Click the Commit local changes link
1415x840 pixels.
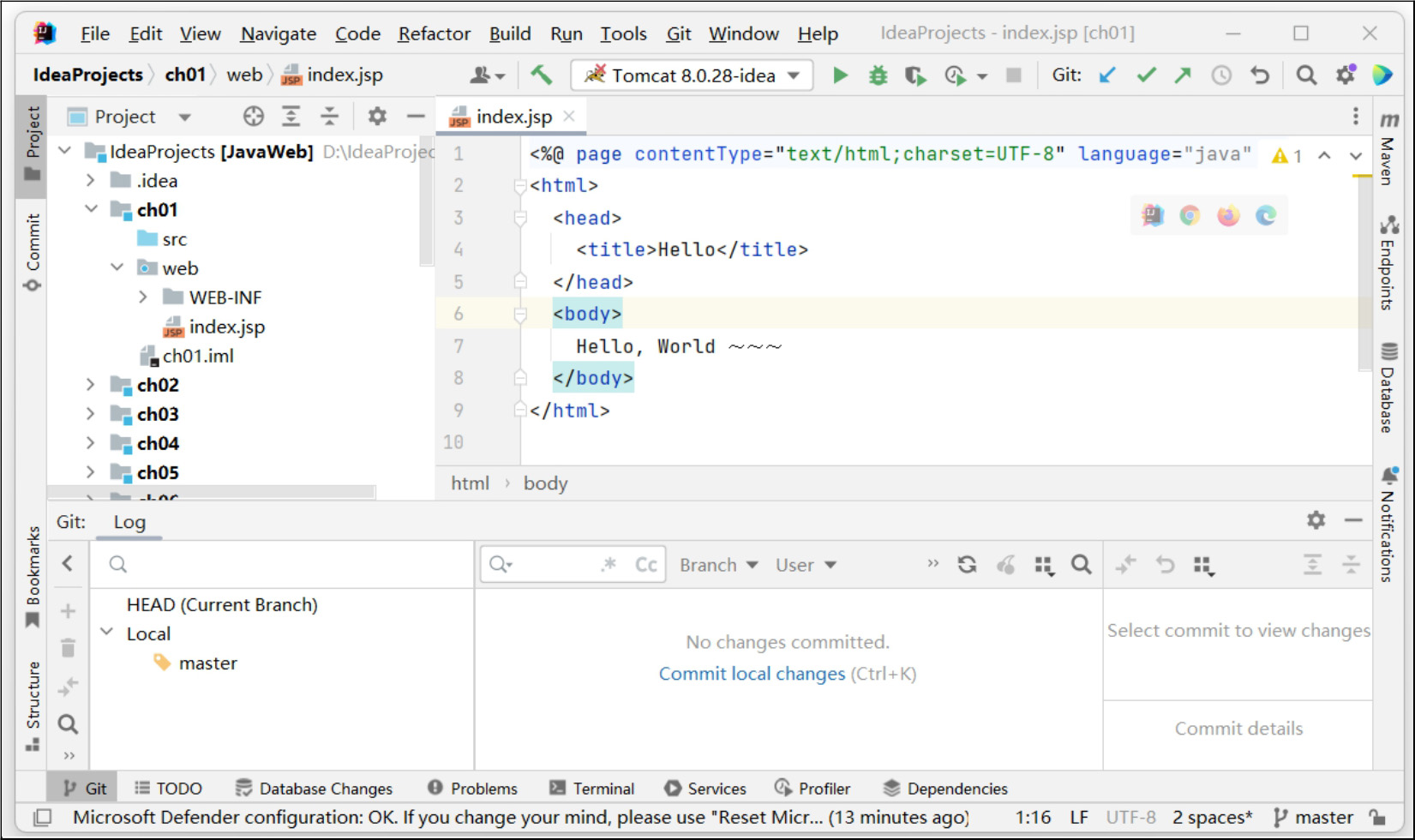(x=751, y=674)
